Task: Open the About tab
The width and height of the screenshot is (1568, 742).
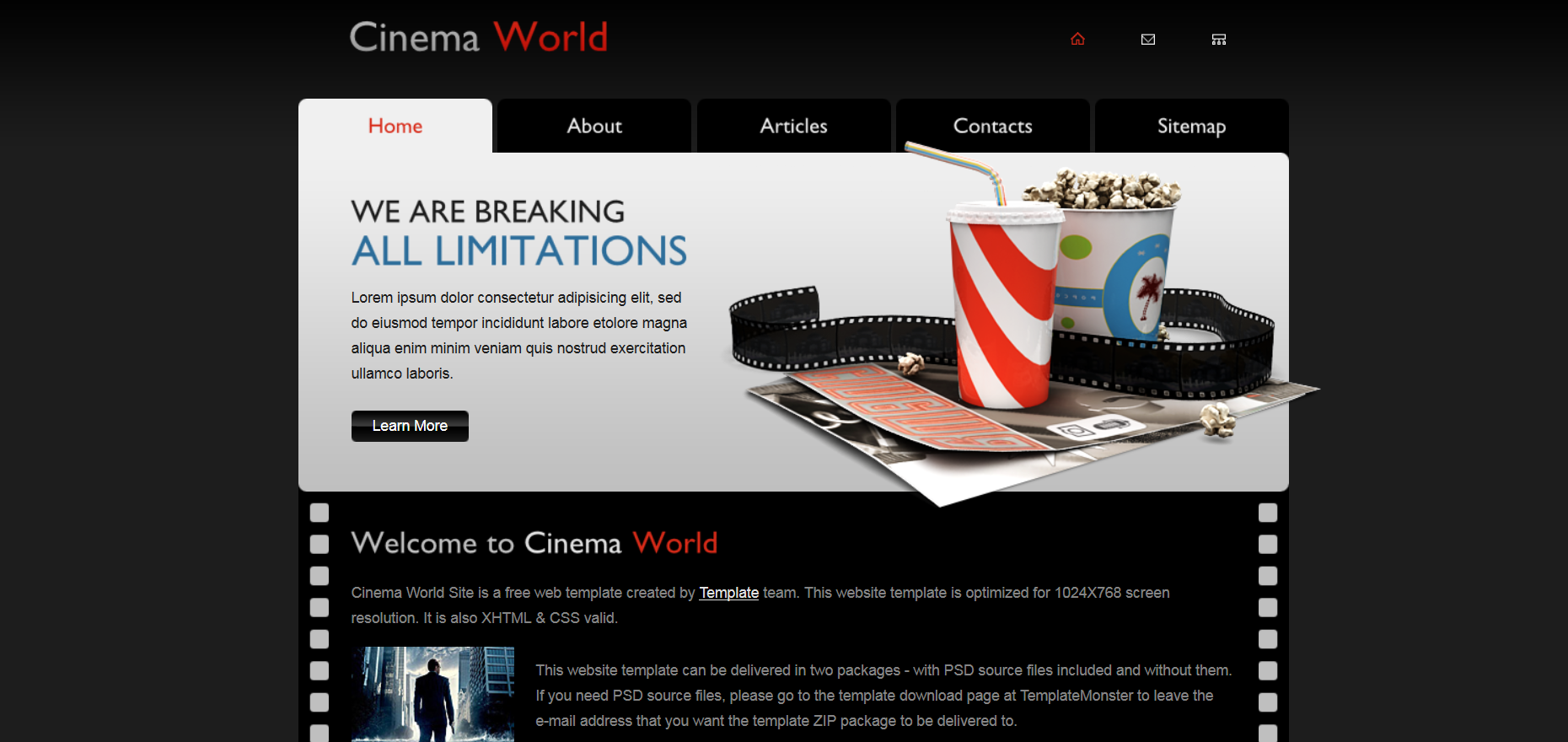Action: [594, 126]
